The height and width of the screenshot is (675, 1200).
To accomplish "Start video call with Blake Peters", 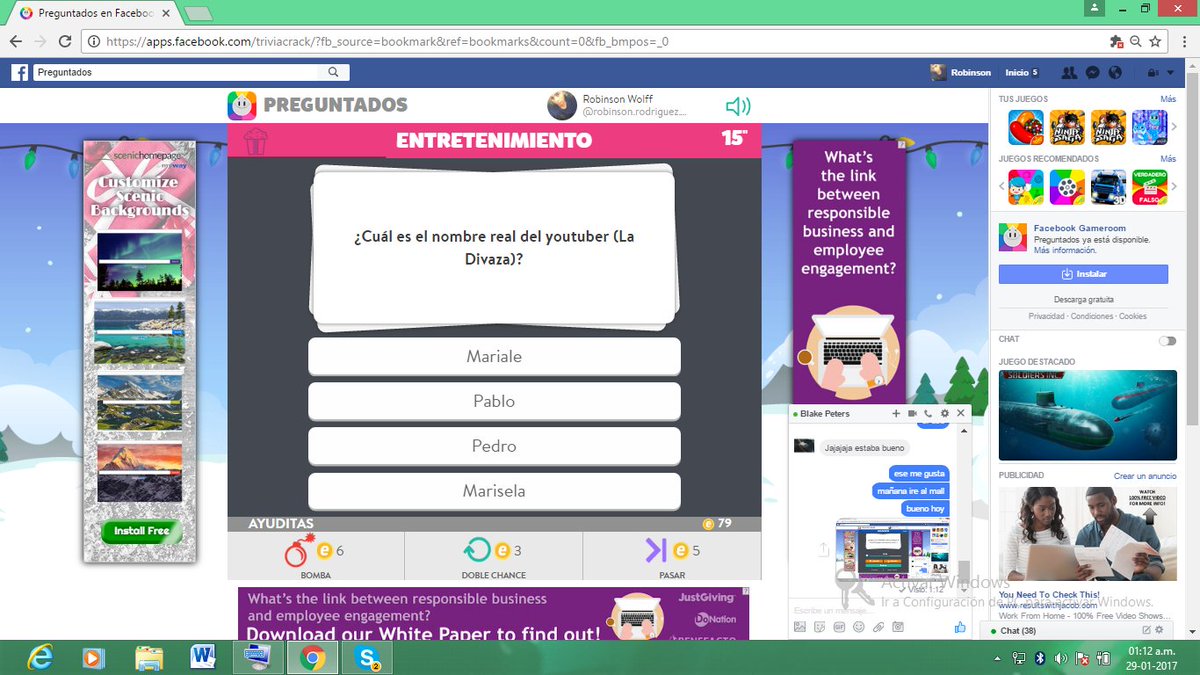I will (x=913, y=413).
